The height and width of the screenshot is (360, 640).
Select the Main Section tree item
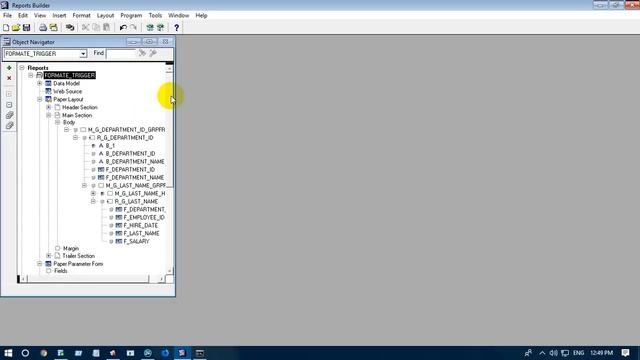77,116
